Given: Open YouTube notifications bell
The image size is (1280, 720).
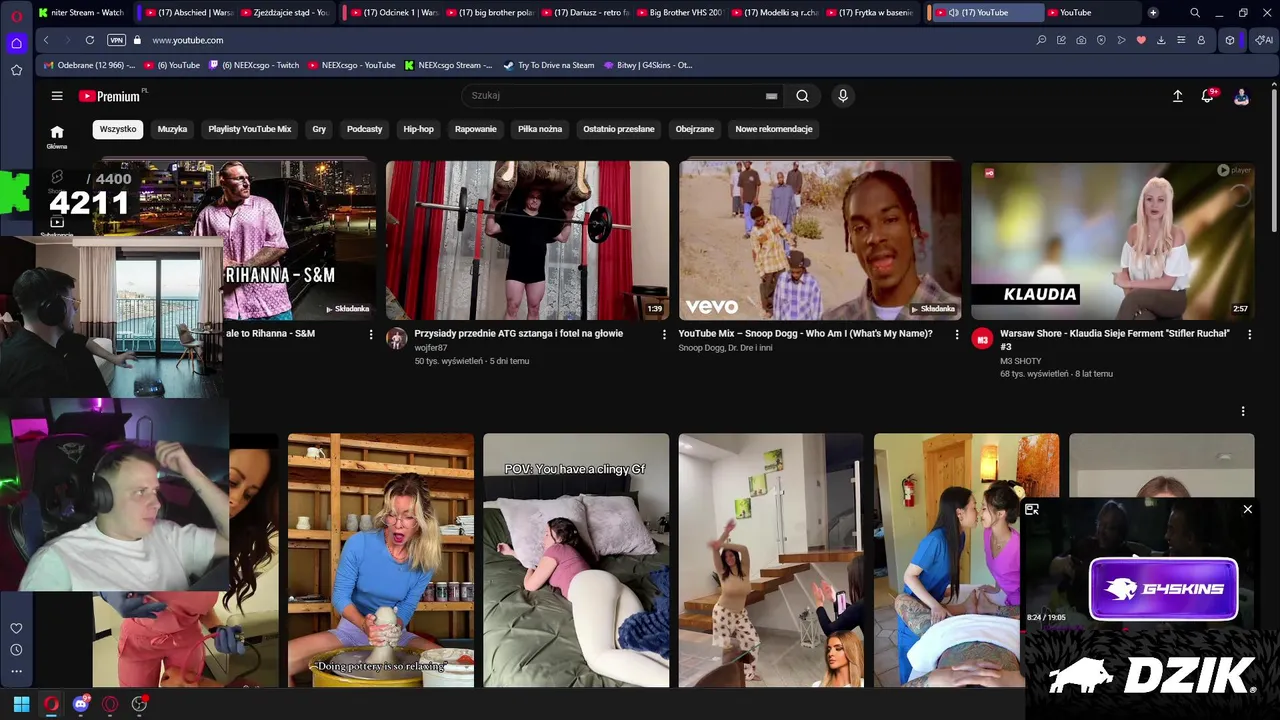Looking at the screenshot, I should (1208, 96).
